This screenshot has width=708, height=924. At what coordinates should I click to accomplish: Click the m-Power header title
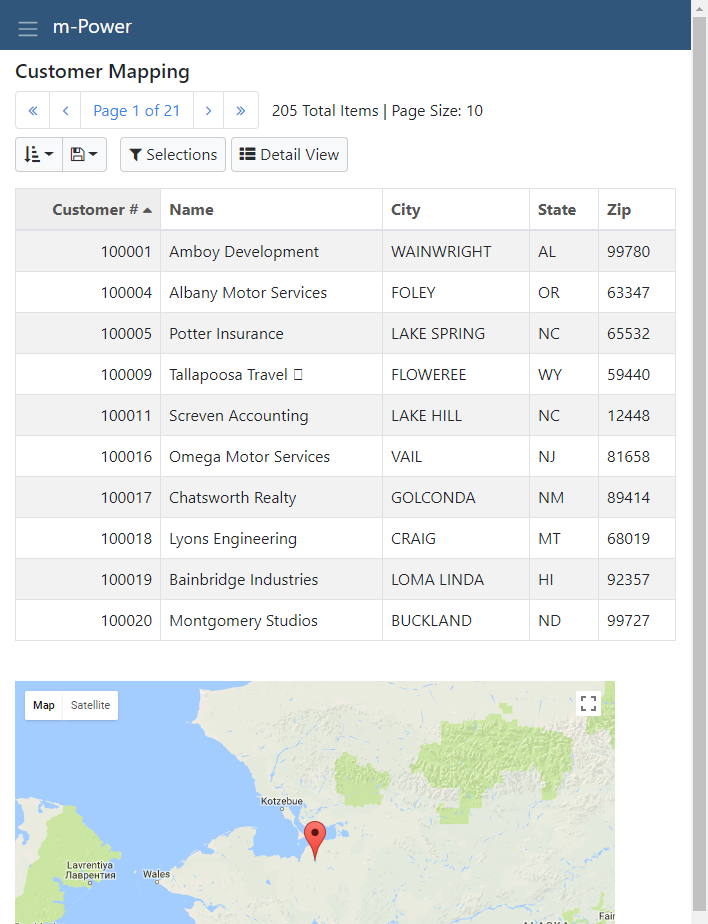click(x=92, y=27)
